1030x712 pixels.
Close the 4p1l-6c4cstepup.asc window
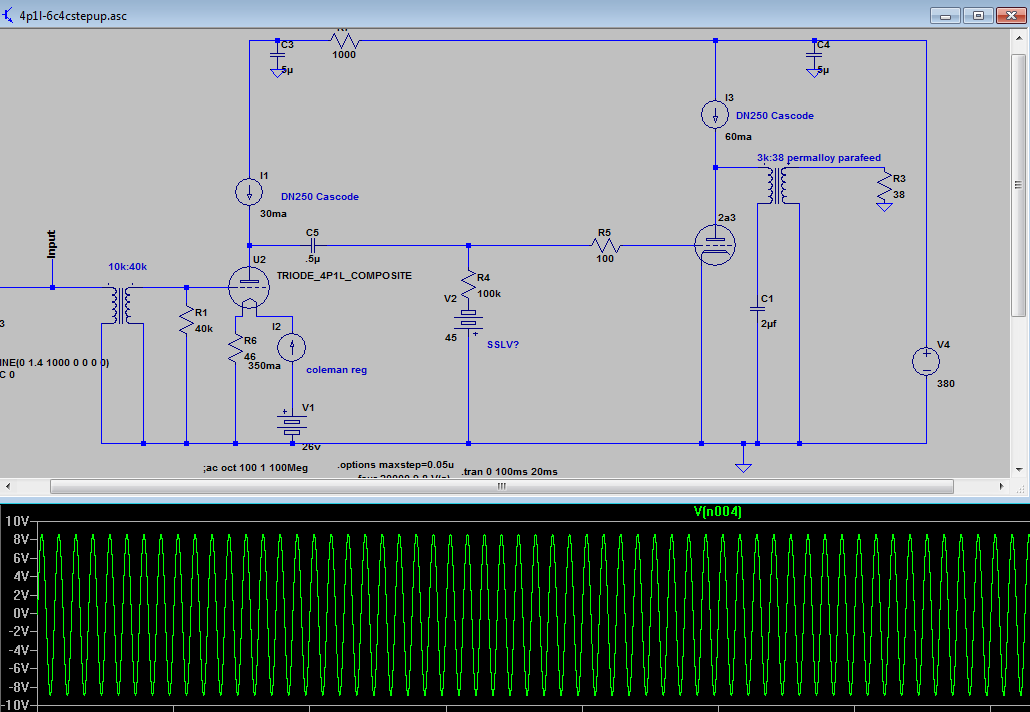tap(1011, 16)
